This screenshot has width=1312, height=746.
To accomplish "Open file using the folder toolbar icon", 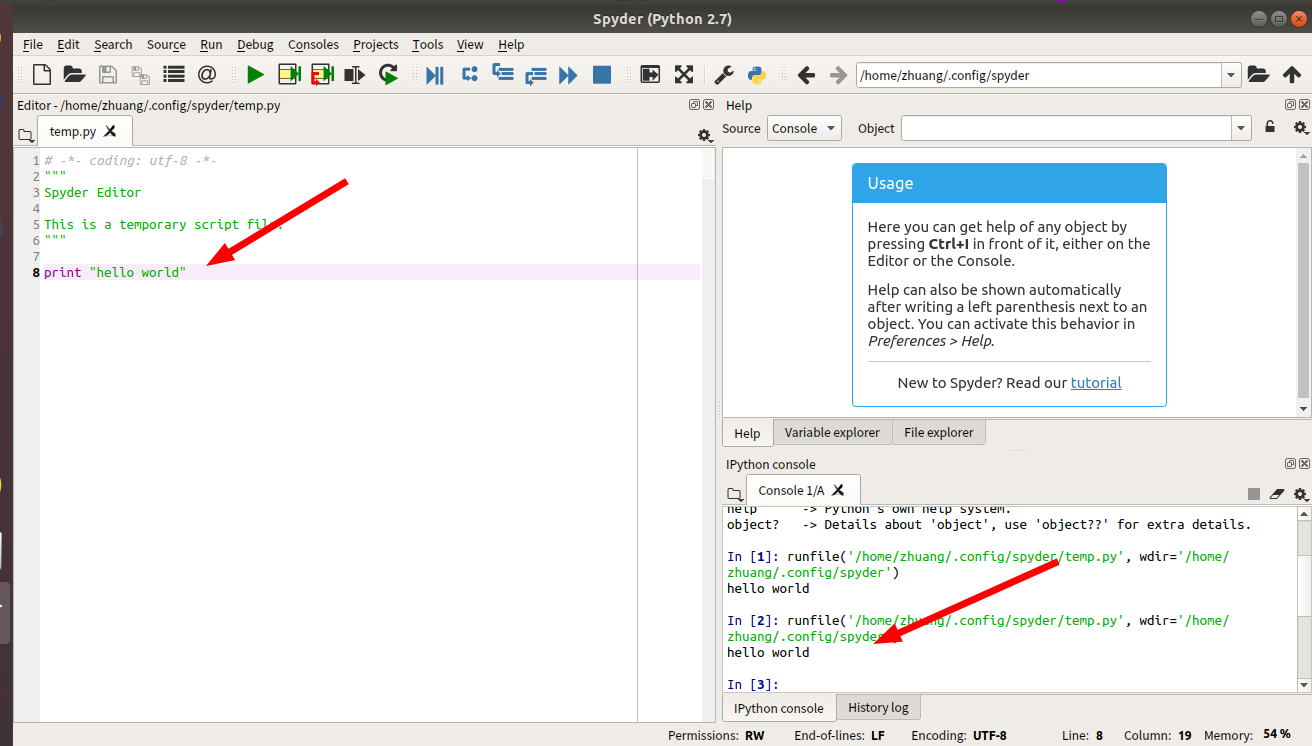I will click(74, 74).
